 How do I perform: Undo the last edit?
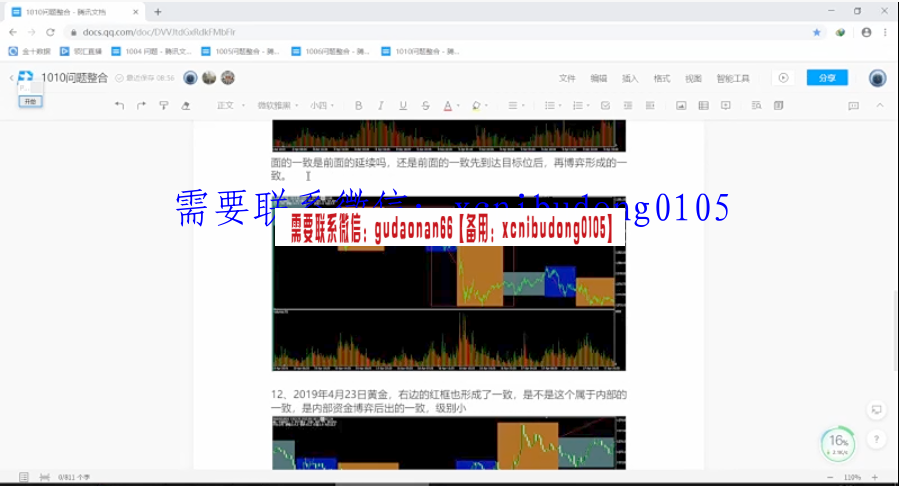click(x=119, y=105)
